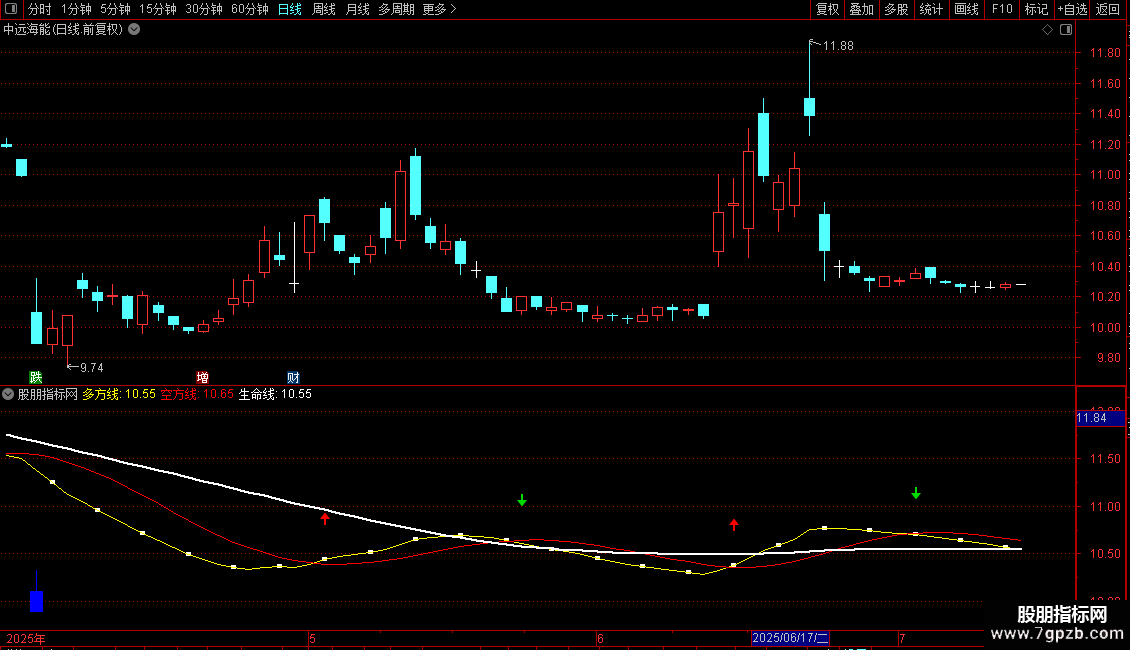The width and height of the screenshot is (1130, 650).
Task: Open 画线 drawing tools
Action: [x=966, y=9]
